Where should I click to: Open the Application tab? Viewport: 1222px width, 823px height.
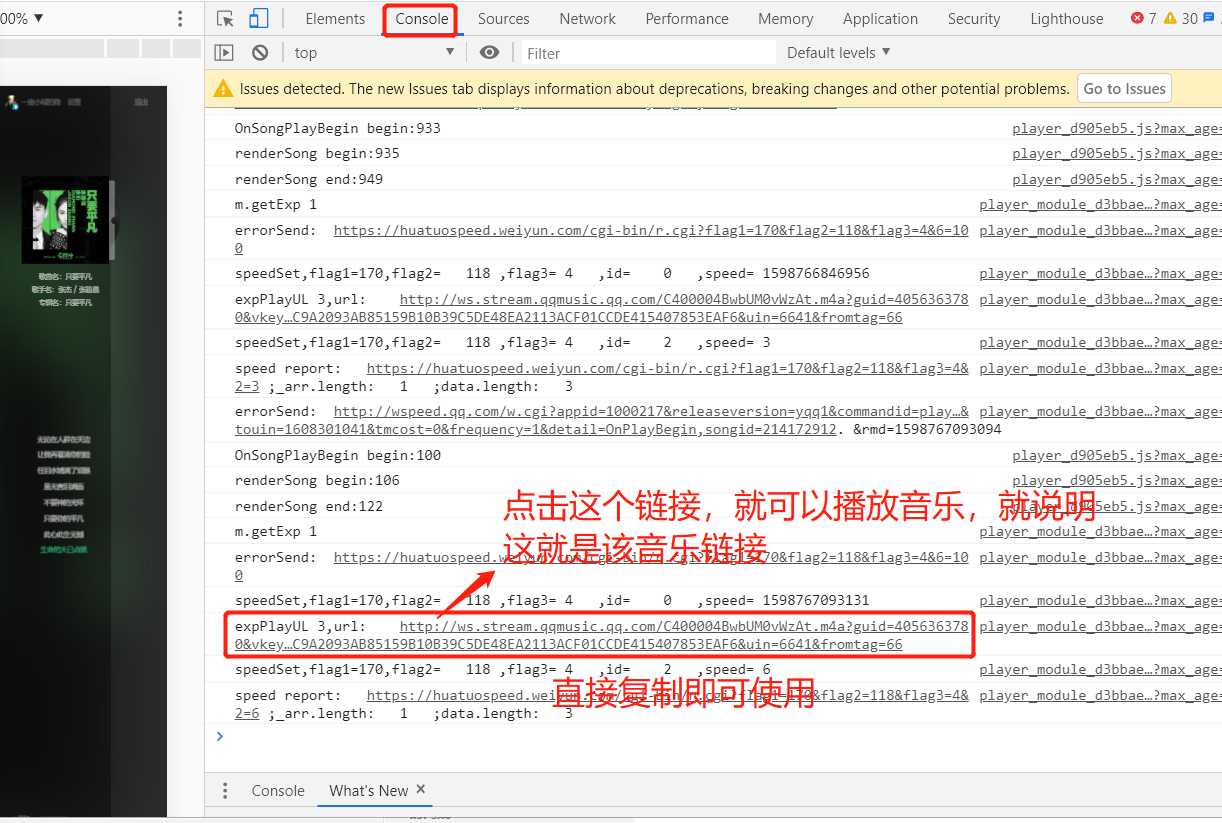click(880, 19)
